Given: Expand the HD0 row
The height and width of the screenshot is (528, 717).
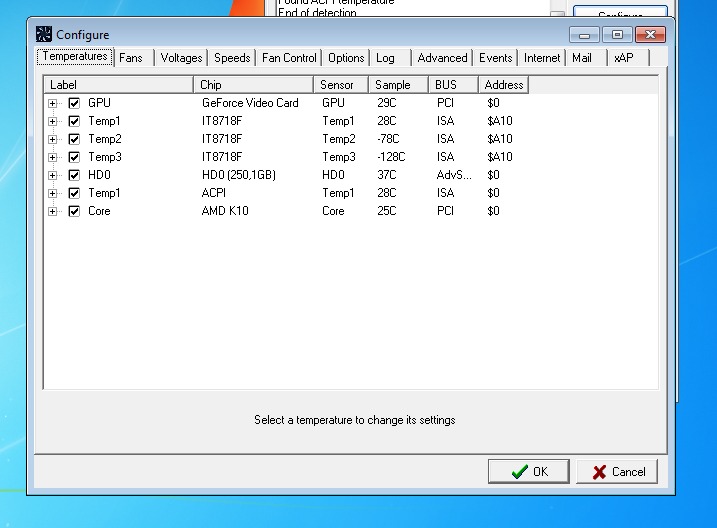Looking at the screenshot, I should [x=53, y=175].
